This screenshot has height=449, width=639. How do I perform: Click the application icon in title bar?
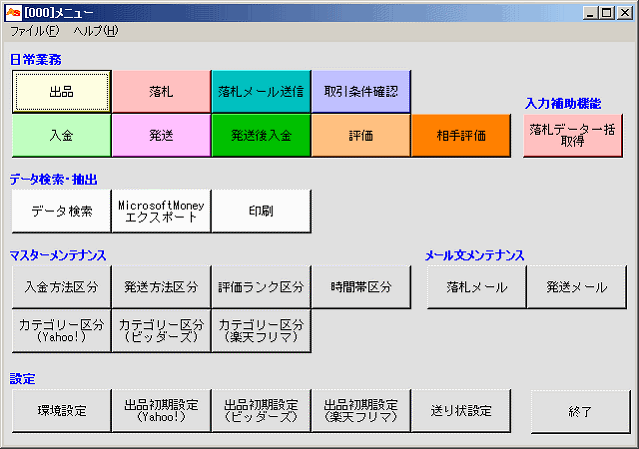pyautogui.click(x=13, y=13)
